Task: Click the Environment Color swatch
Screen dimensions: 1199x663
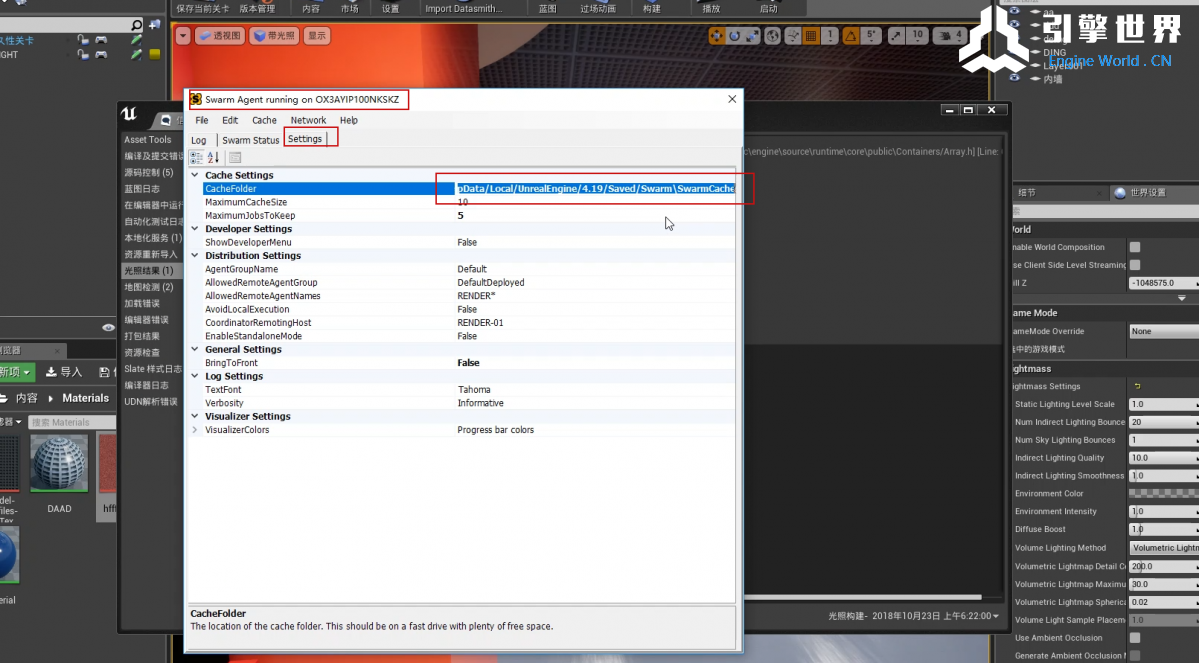Action: tap(1162, 494)
